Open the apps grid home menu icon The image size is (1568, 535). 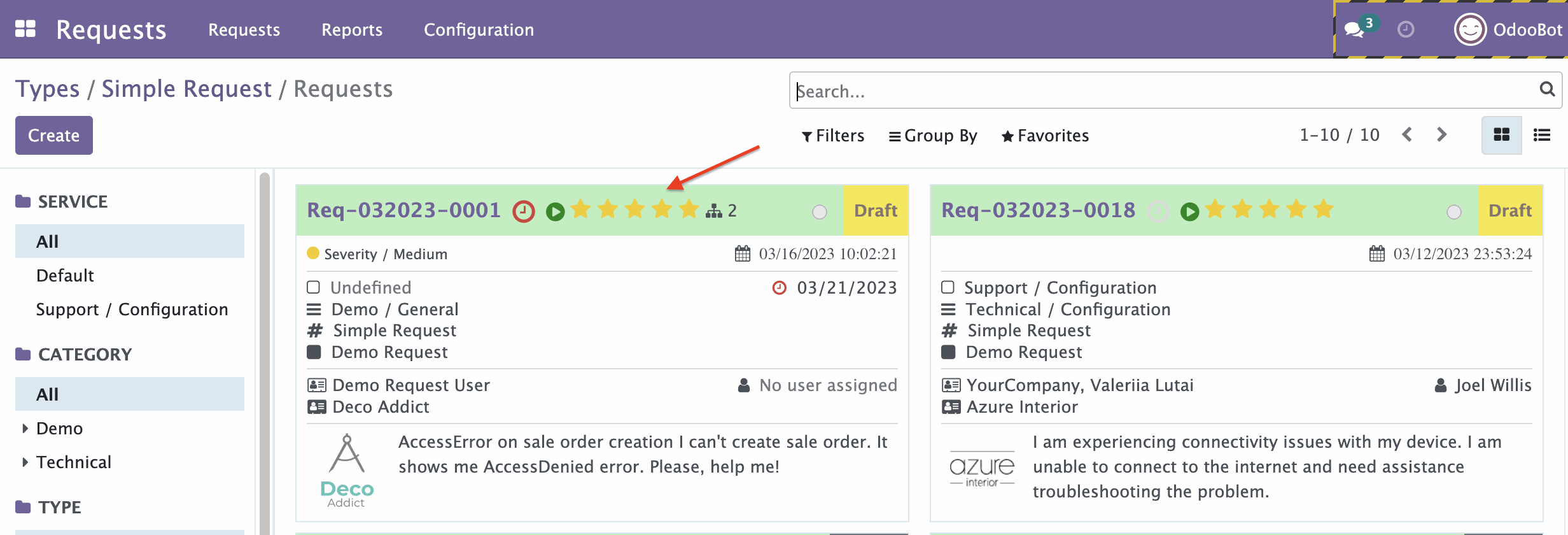[x=25, y=29]
